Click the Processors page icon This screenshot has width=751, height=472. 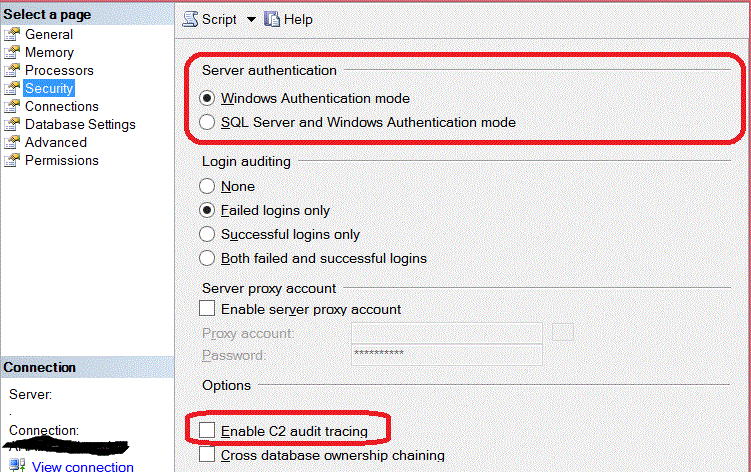12,71
